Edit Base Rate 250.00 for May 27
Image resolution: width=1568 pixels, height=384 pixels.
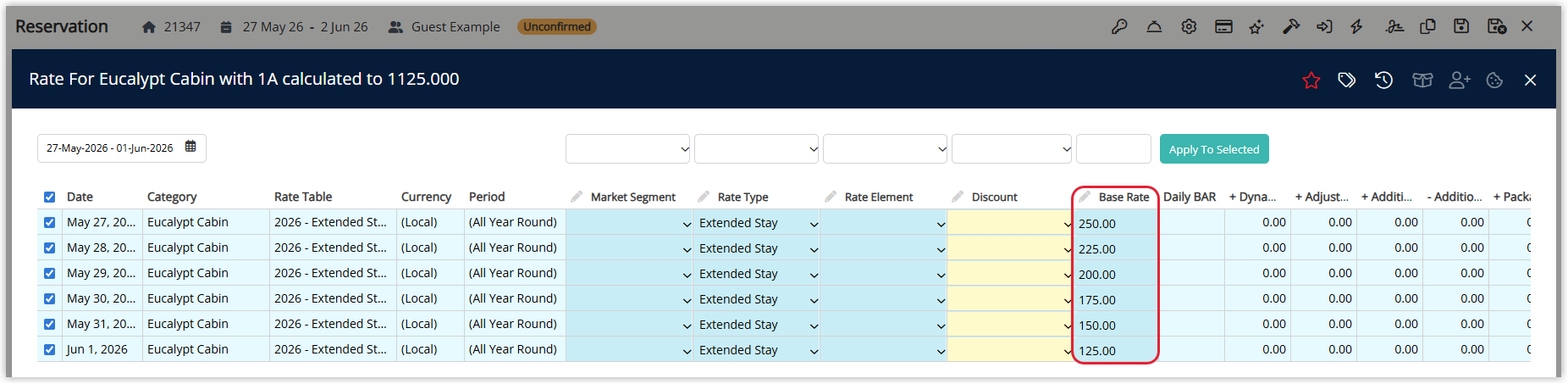(1115, 223)
